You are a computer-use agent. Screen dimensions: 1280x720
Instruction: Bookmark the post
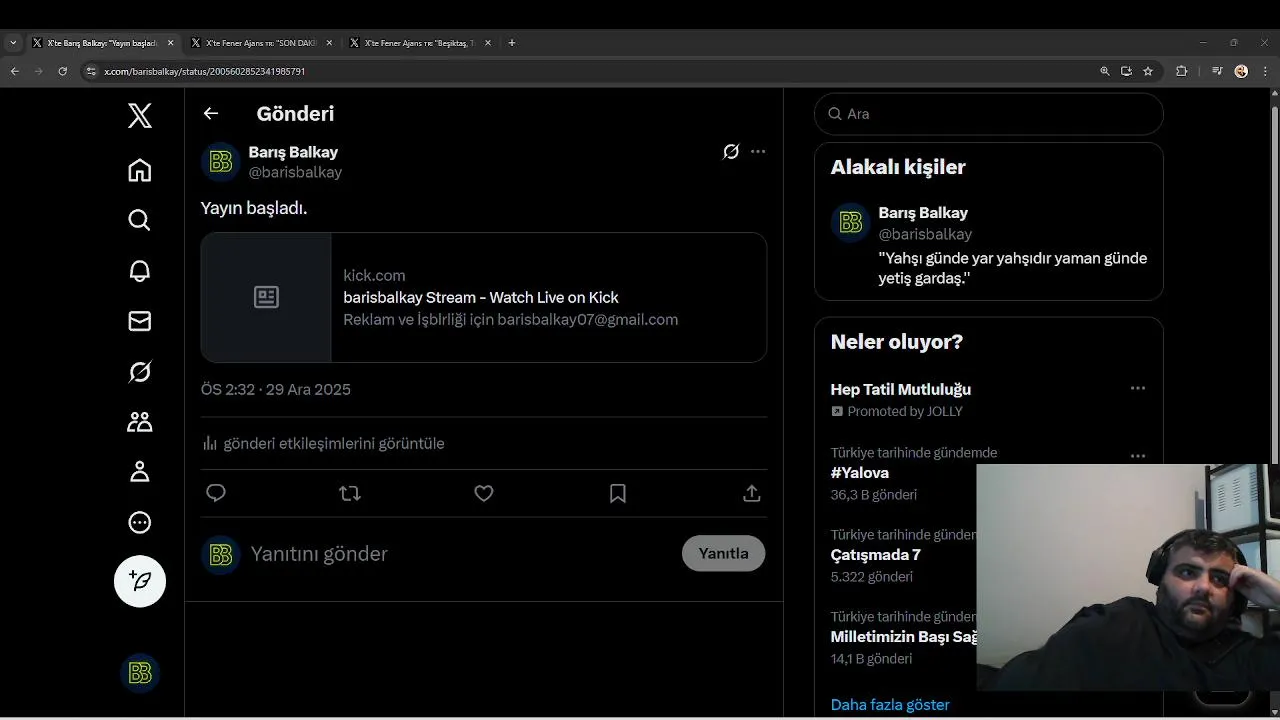coord(618,493)
